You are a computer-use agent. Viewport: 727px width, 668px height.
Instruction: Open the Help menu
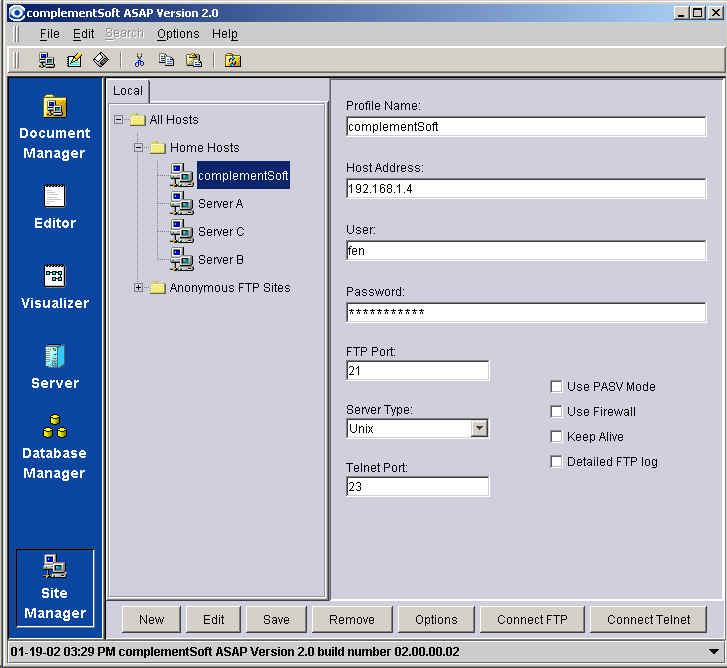click(225, 34)
